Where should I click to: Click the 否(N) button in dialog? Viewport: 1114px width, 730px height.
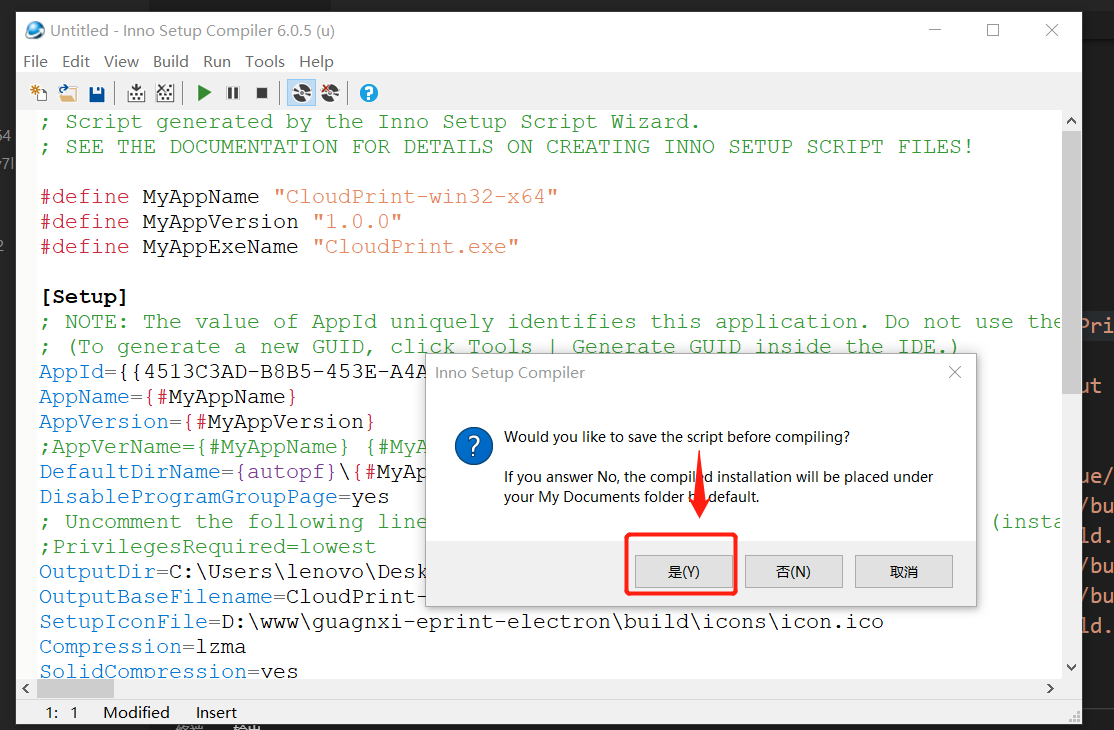794,572
